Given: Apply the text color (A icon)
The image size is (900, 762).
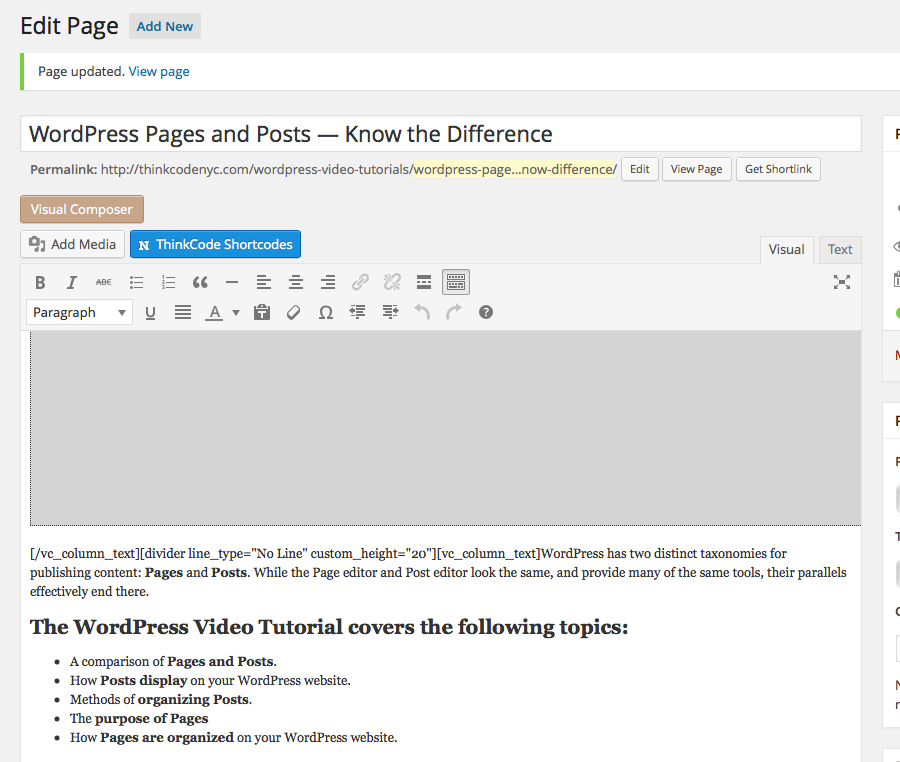Looking at the screenshot, I should [214, 313].
